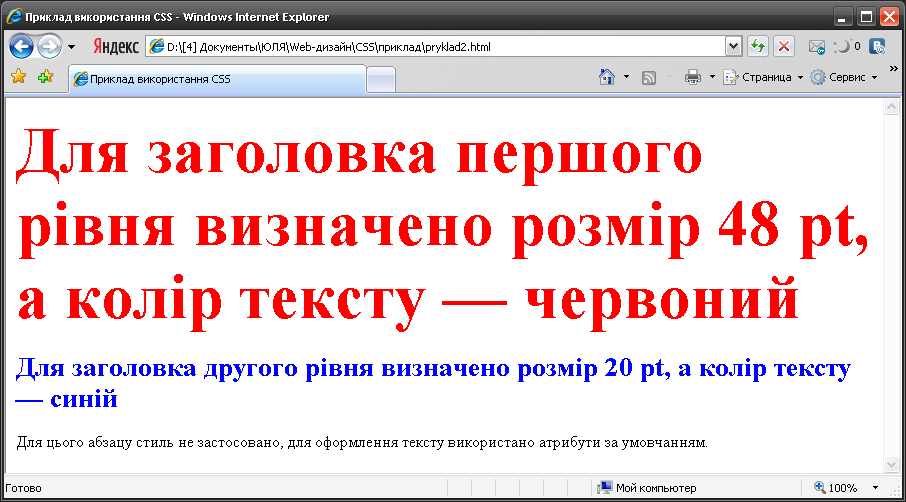Open the Home page icon
This screenshot has width=906, height=502.
pos(607,77)
